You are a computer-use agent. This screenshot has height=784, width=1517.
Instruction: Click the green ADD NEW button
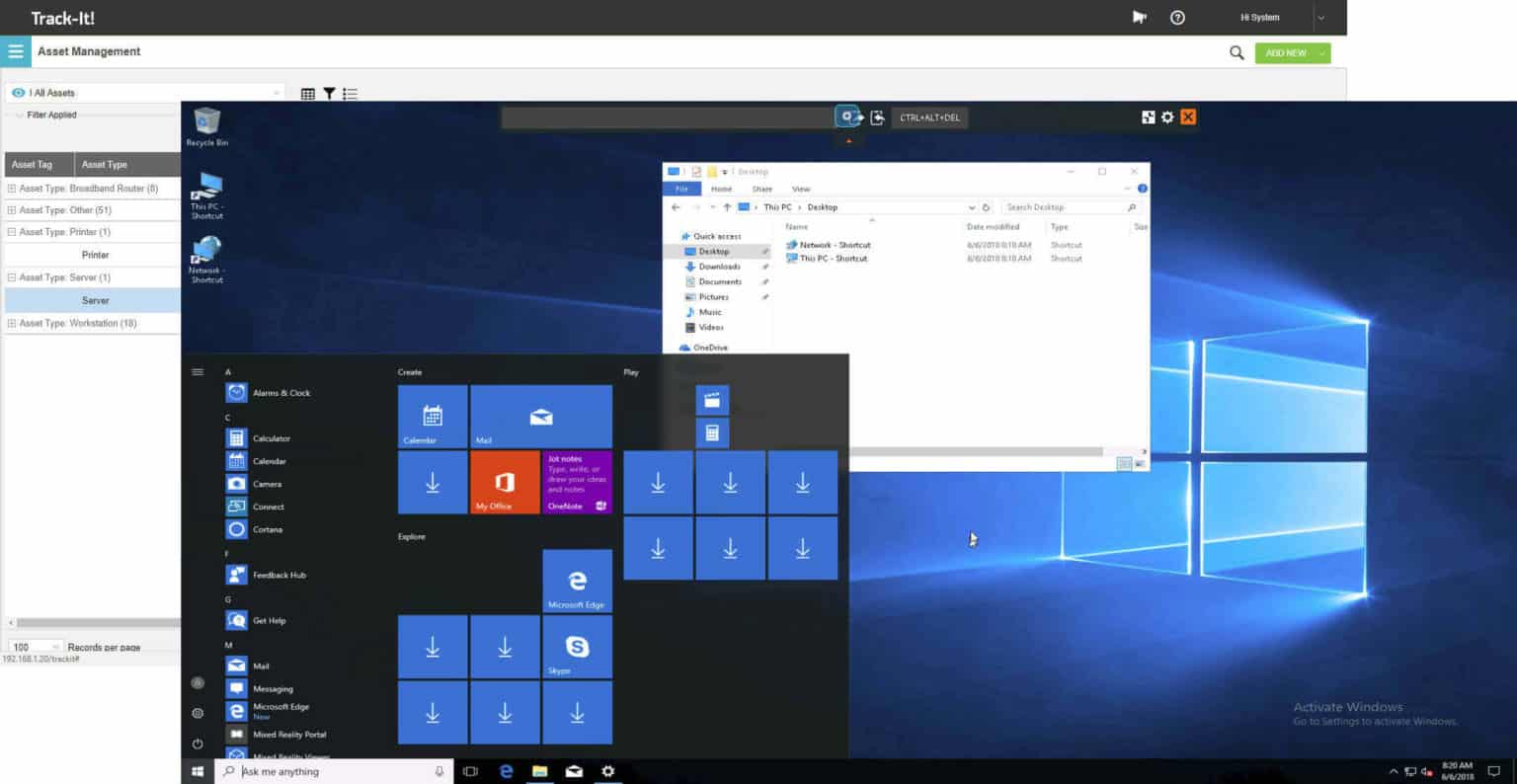pos(1285,53)
